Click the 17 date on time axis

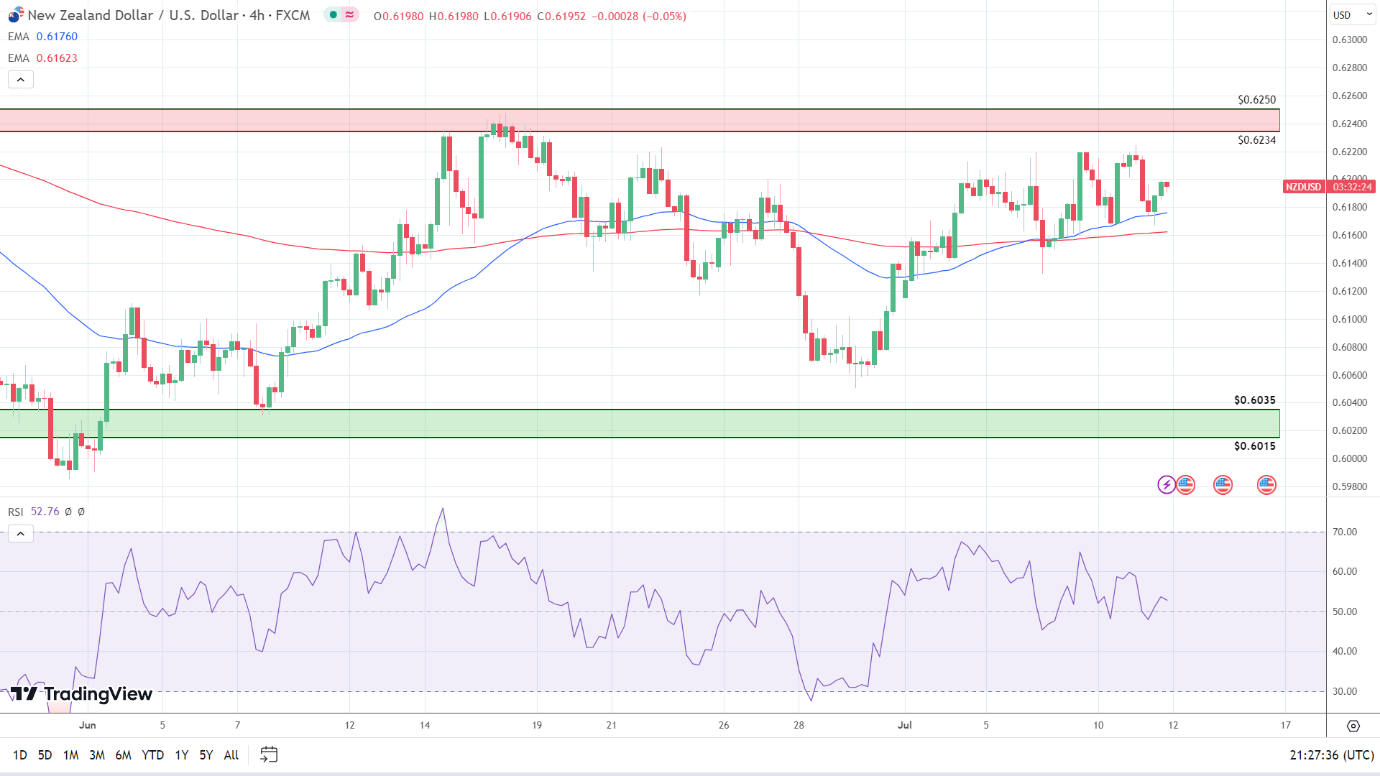click(1285, 725)
